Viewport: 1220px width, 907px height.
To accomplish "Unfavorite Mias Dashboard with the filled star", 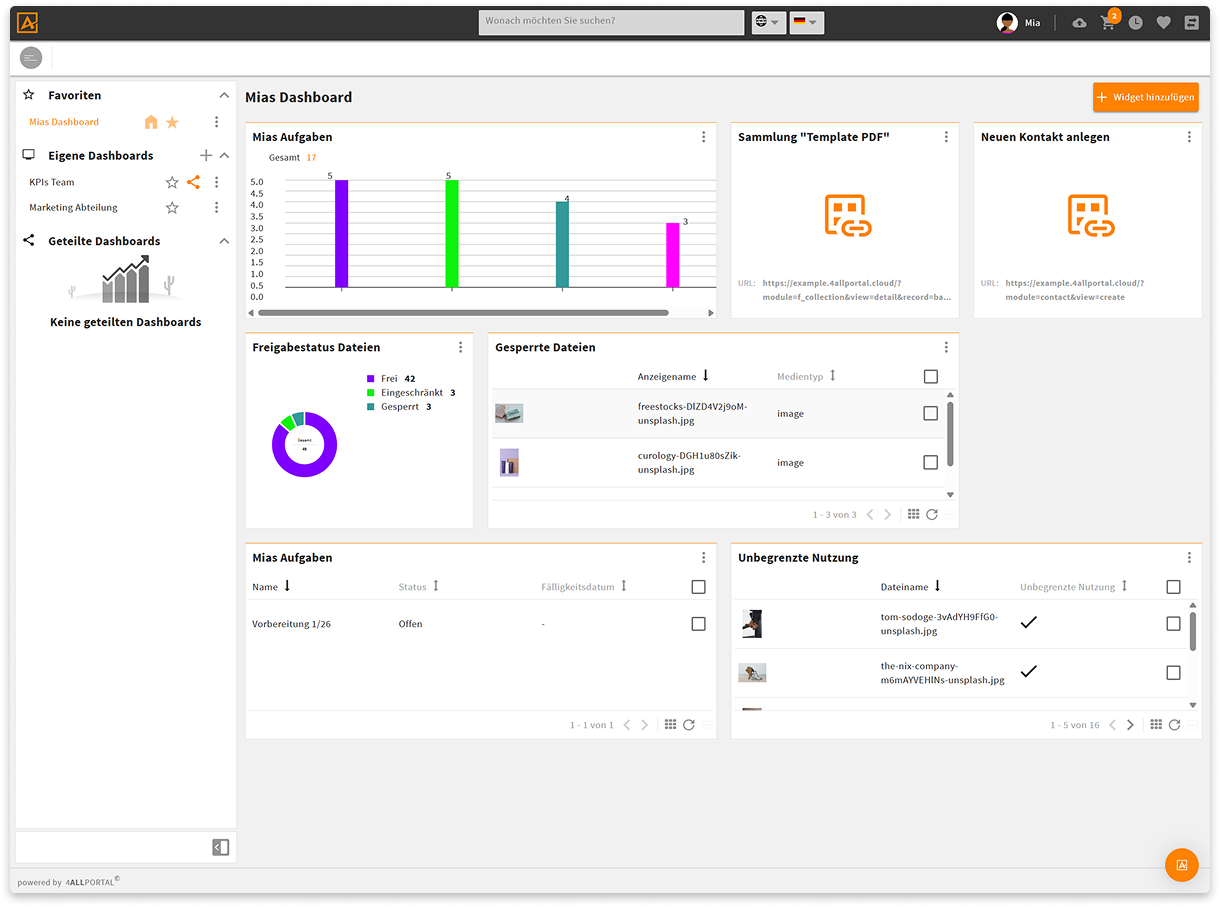I will (x=172, y=122).
